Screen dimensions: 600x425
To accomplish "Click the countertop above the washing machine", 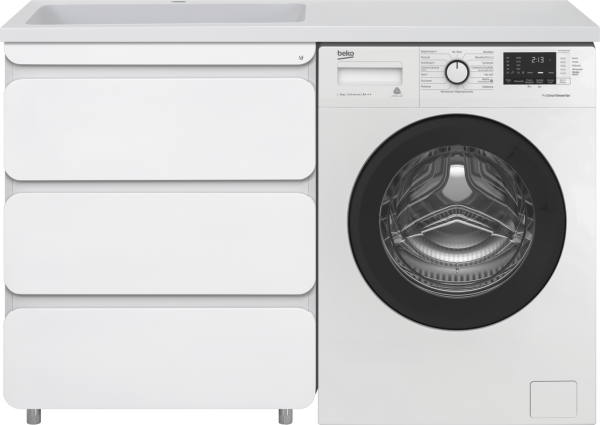I will coord(460,30).
